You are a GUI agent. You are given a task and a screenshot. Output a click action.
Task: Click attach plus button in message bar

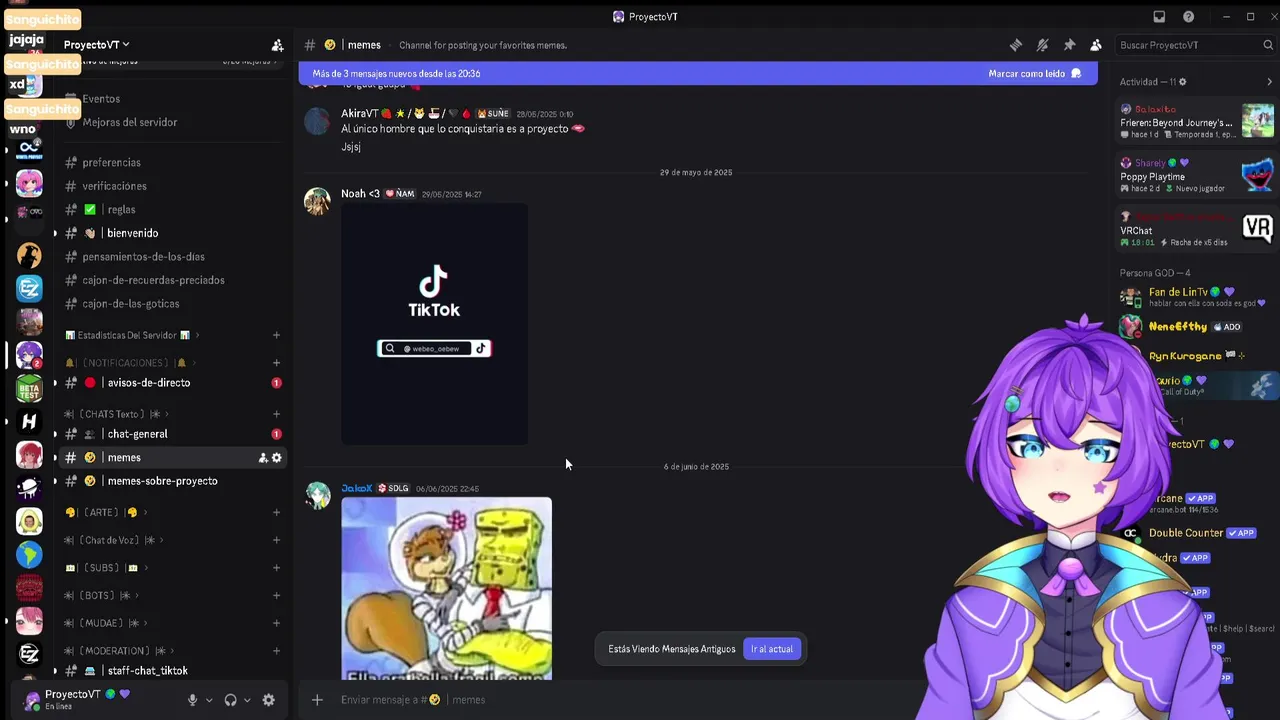pos(317,700)
